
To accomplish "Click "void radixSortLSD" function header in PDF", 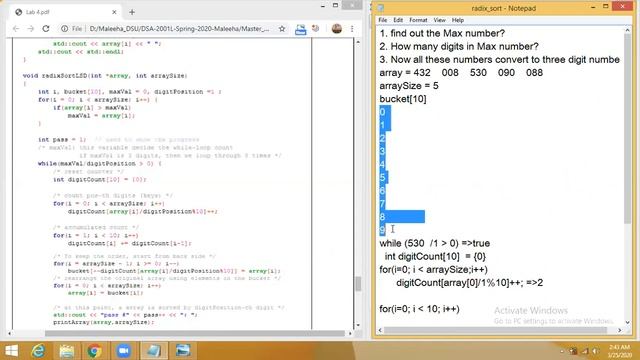I will [x=105, y=76].
